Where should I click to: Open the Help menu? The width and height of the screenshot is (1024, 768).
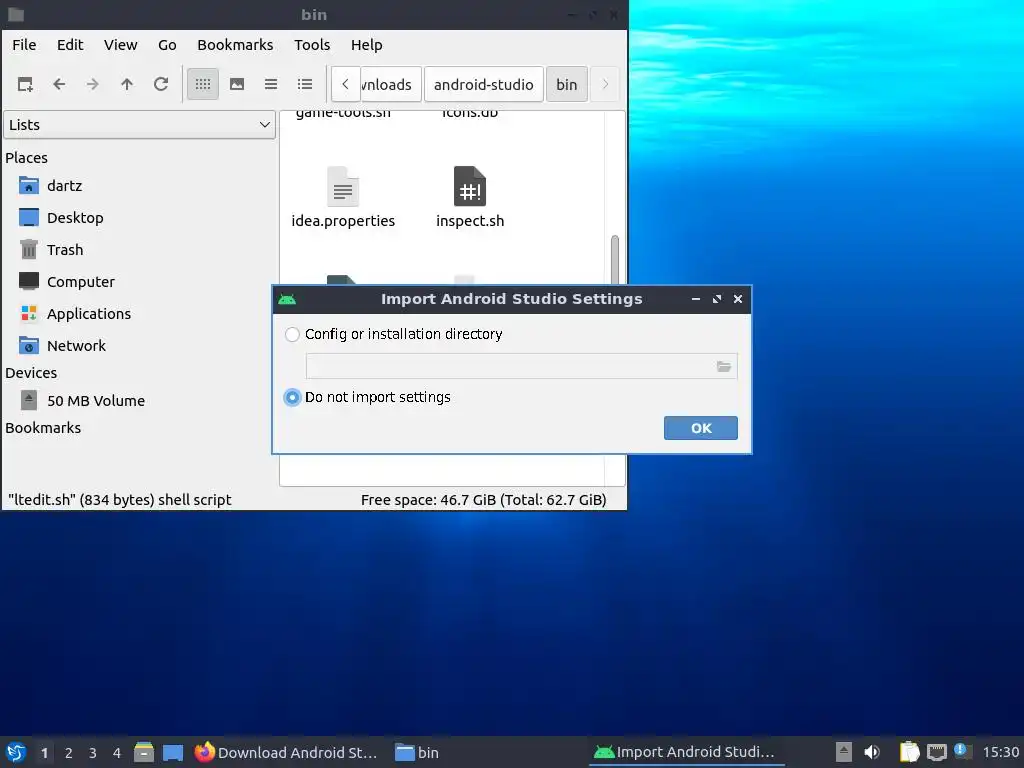coord(366,45)
